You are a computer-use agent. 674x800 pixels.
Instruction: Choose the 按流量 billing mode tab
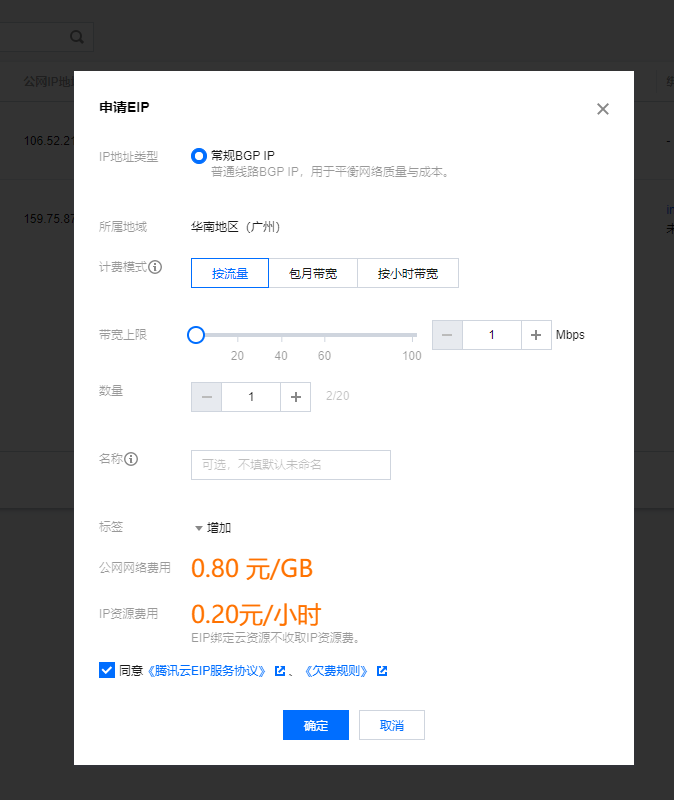pyautogui.click(x=230, y=273)
